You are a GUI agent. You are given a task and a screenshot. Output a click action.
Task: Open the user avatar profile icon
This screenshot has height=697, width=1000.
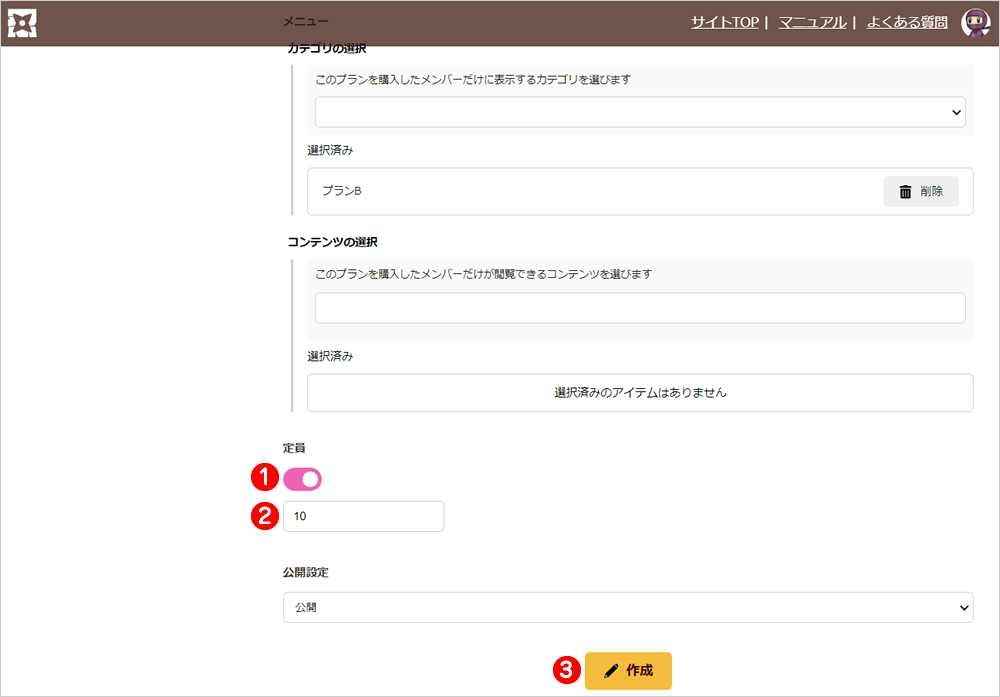coord(974,23)
